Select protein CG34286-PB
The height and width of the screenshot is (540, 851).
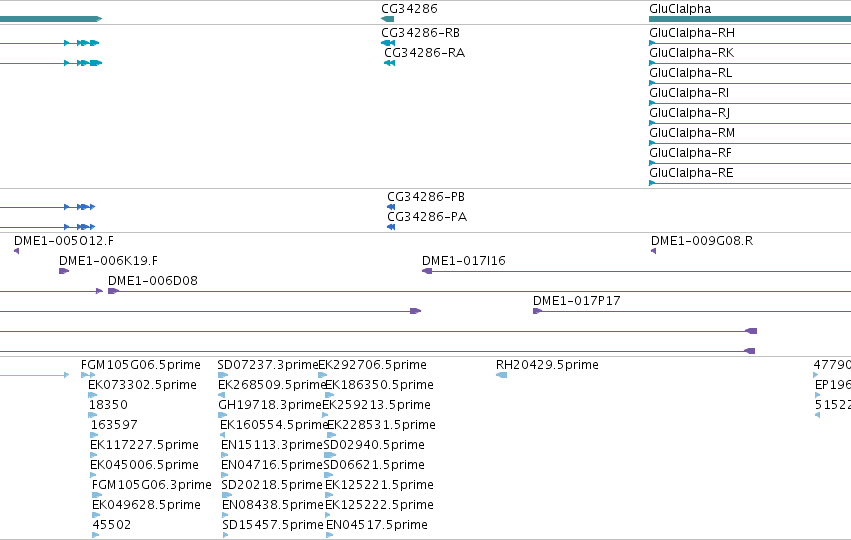[x=426, y=196]
